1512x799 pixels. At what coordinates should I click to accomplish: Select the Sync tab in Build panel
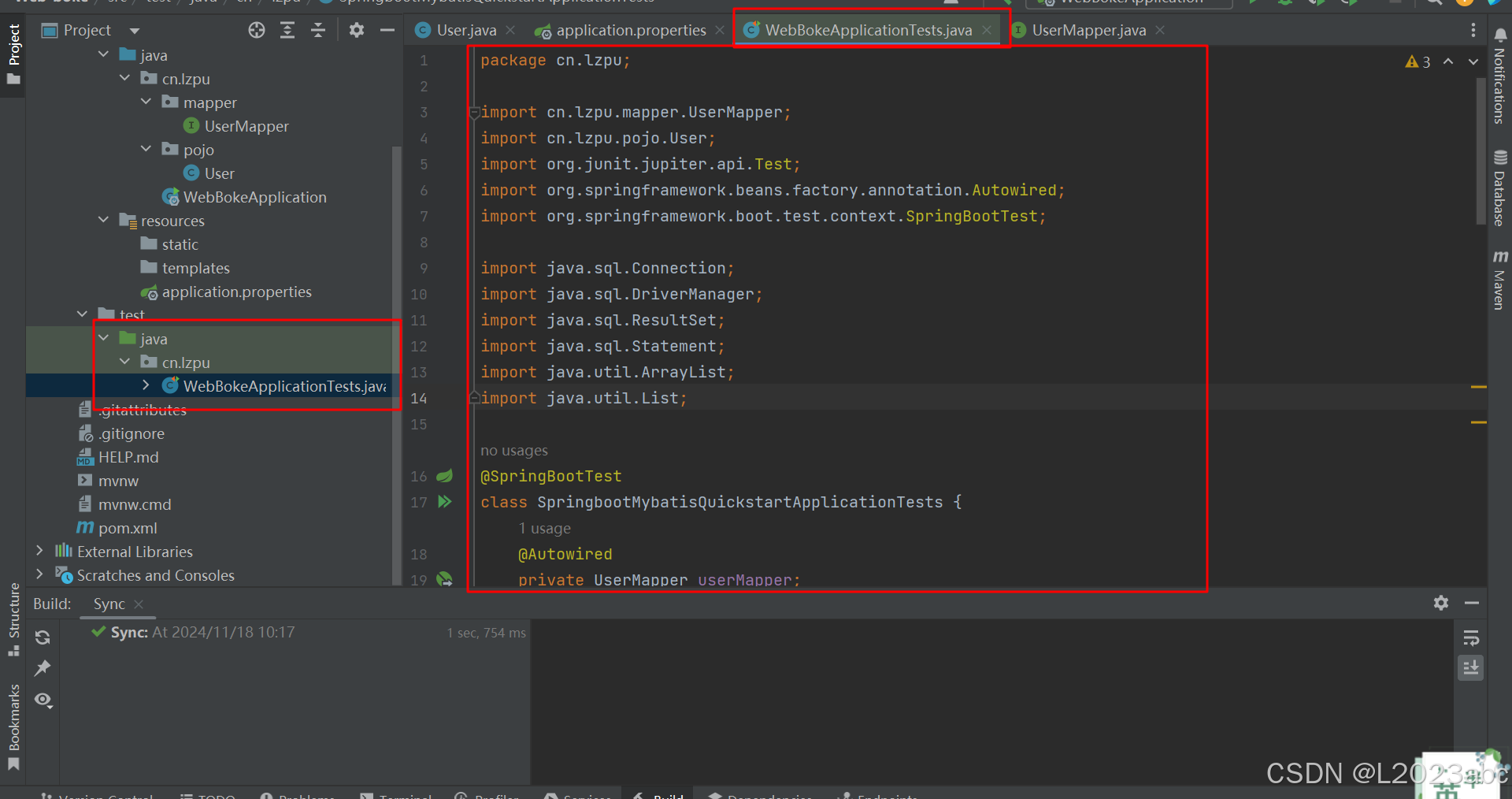click(x=109, y=604)
